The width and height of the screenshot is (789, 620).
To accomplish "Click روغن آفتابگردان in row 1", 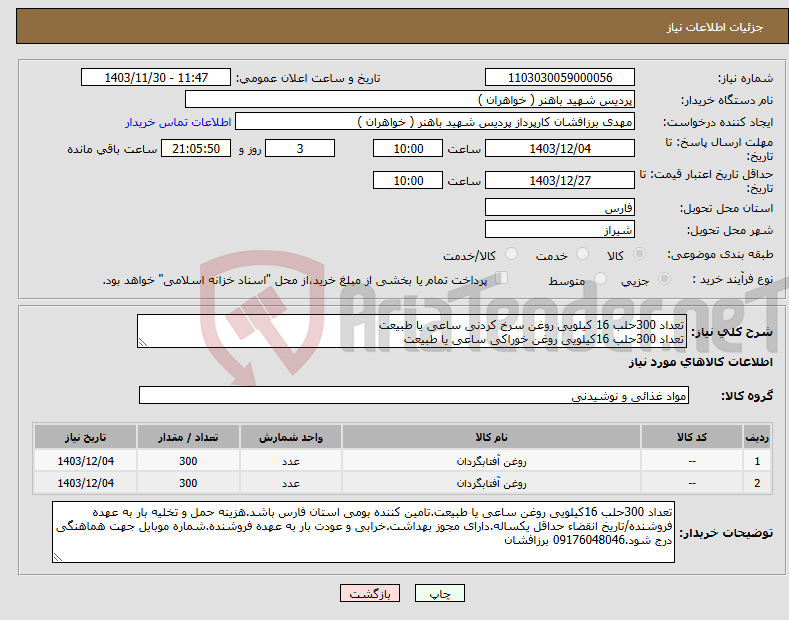I will 491,461.
